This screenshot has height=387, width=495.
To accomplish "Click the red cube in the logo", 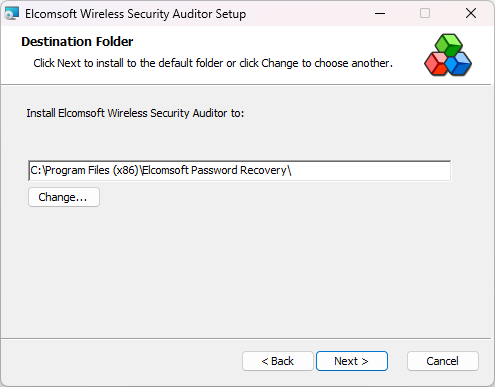I will coord(436,64).
